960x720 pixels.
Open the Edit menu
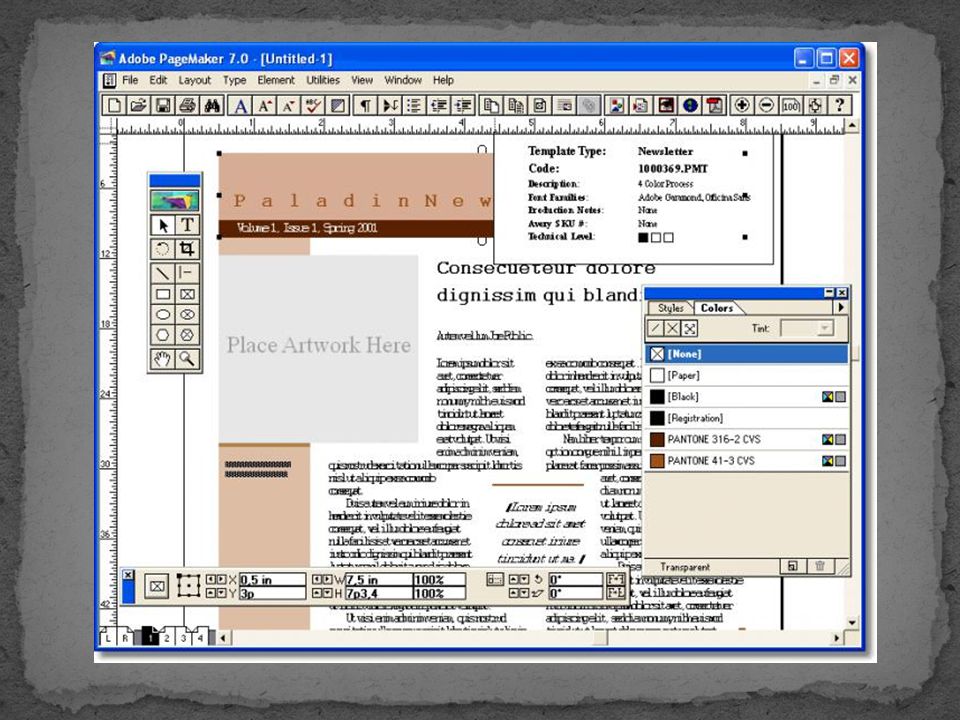[x=158, y=80]
